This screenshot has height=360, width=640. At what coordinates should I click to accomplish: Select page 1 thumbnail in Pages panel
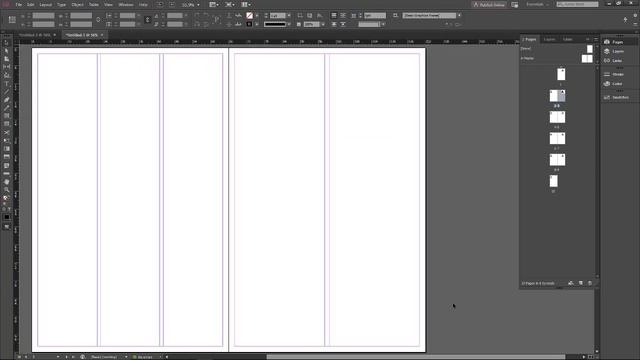pyautogui.click(x=561, y=74)
